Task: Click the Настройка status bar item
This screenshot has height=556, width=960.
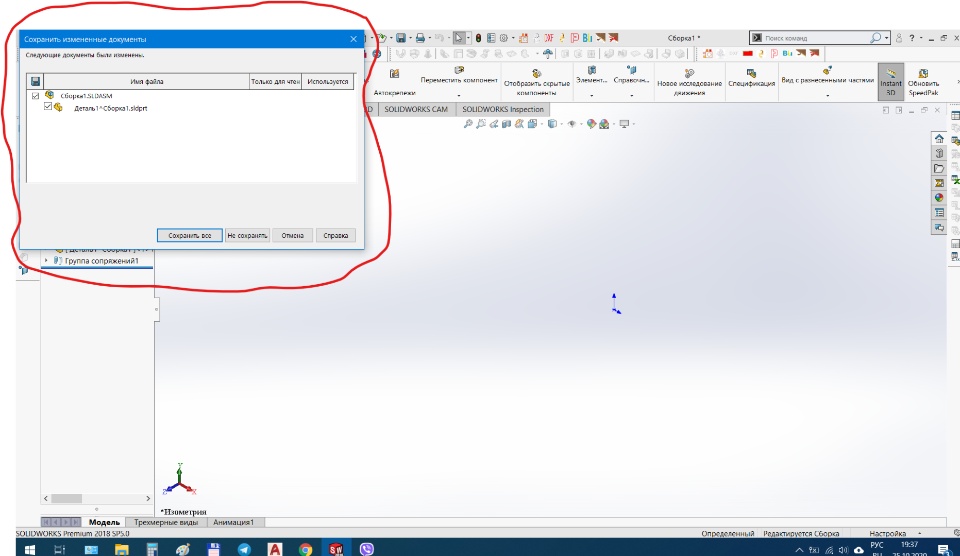Action: (887, 533)
